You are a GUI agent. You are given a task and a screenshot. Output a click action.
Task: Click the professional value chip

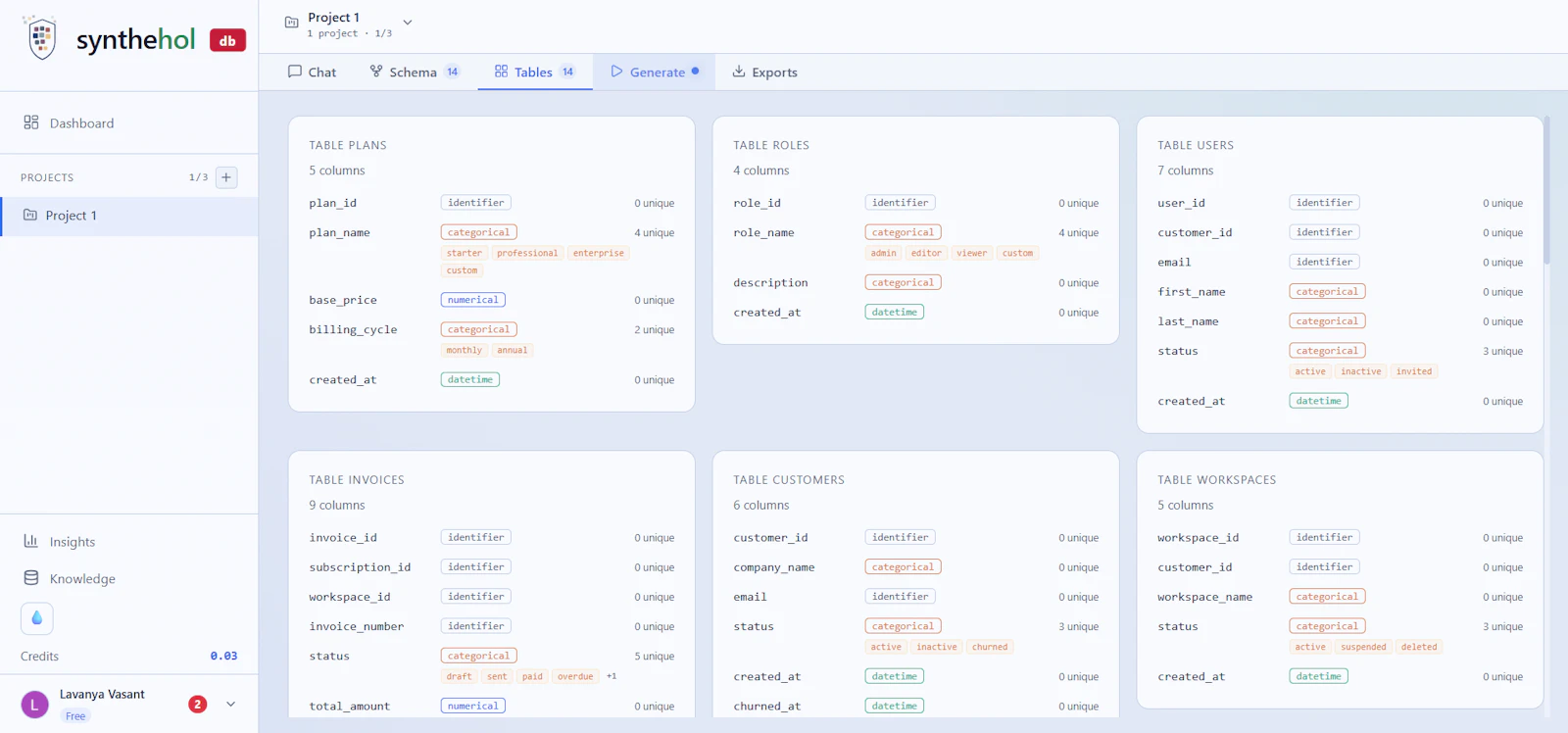527,253
